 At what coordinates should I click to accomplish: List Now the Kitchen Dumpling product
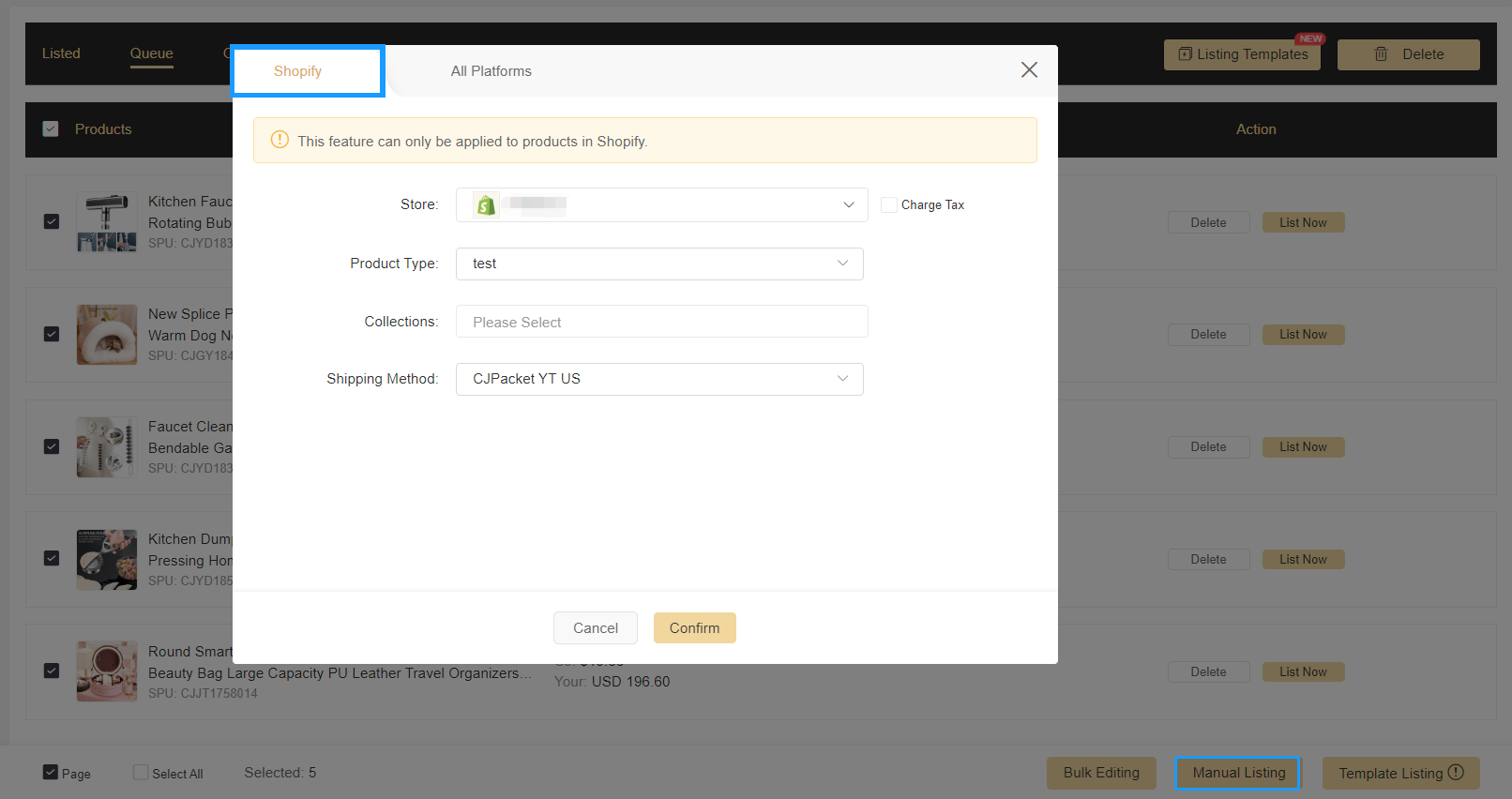click(1303, 559)
